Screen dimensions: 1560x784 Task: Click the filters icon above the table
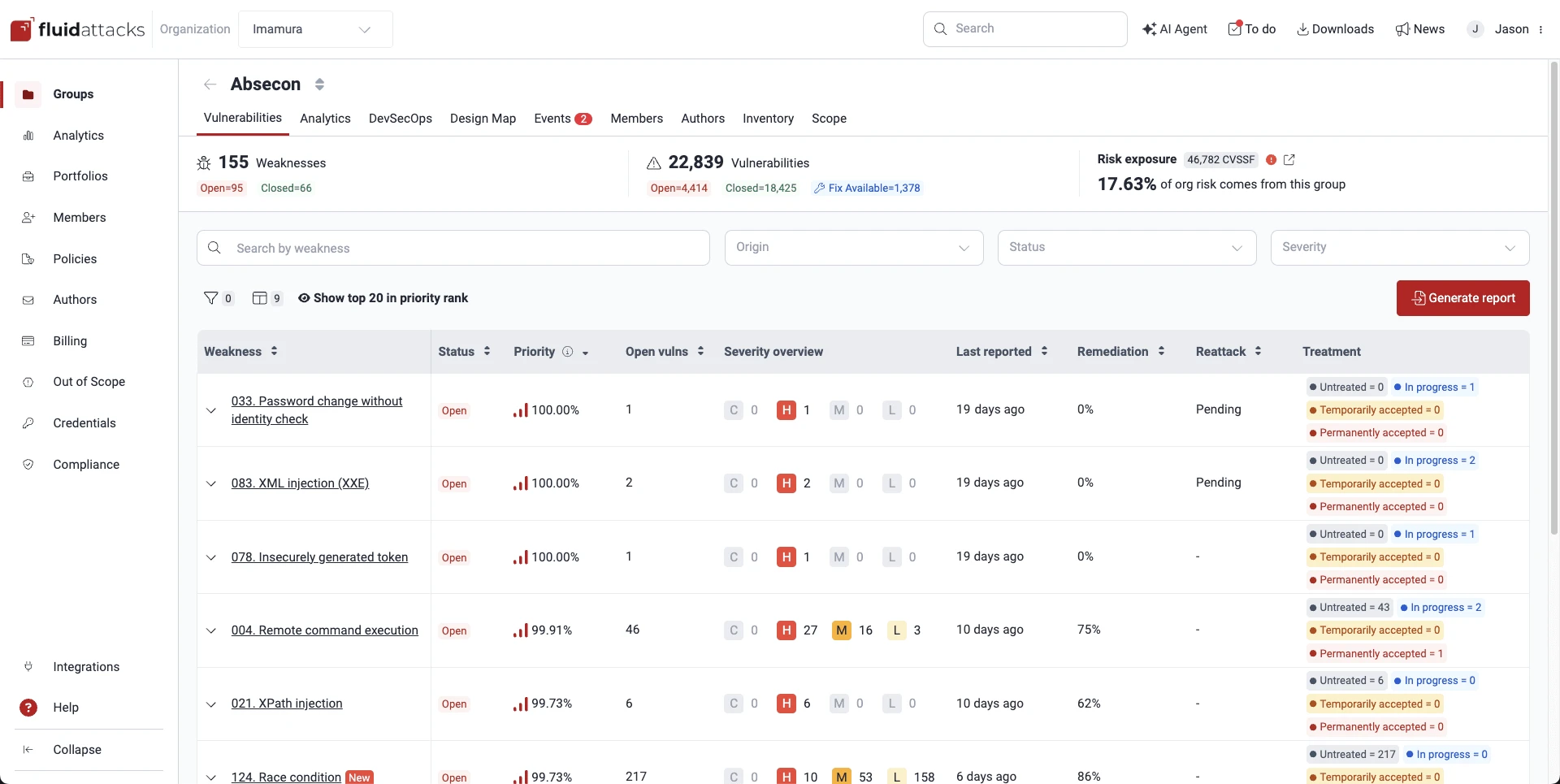point(211,298)
